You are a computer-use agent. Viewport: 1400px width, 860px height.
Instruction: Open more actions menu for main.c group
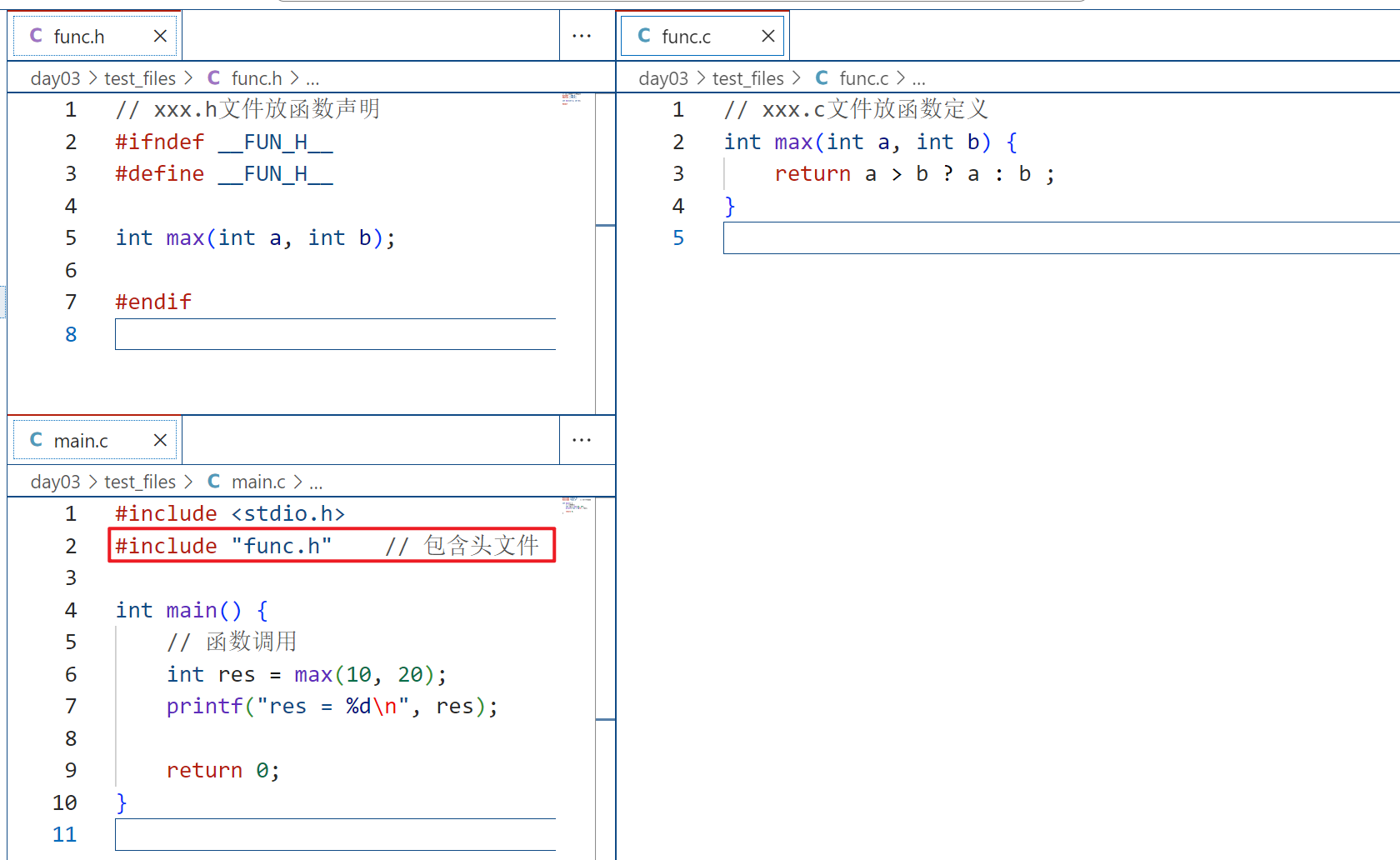[582, 440]
